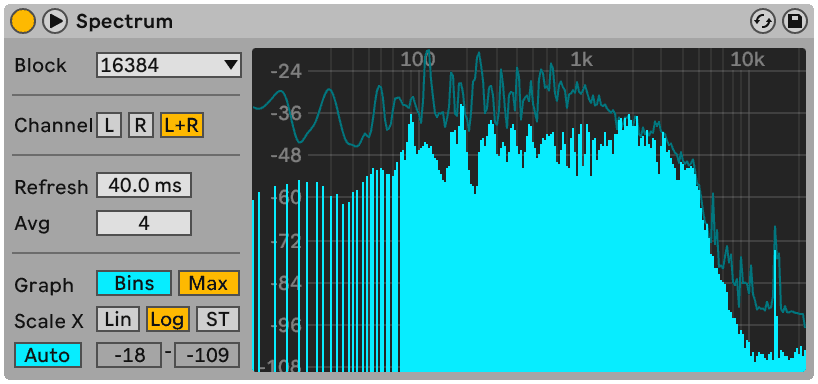
Task: Click the Graph label
Action: (44, 286)
